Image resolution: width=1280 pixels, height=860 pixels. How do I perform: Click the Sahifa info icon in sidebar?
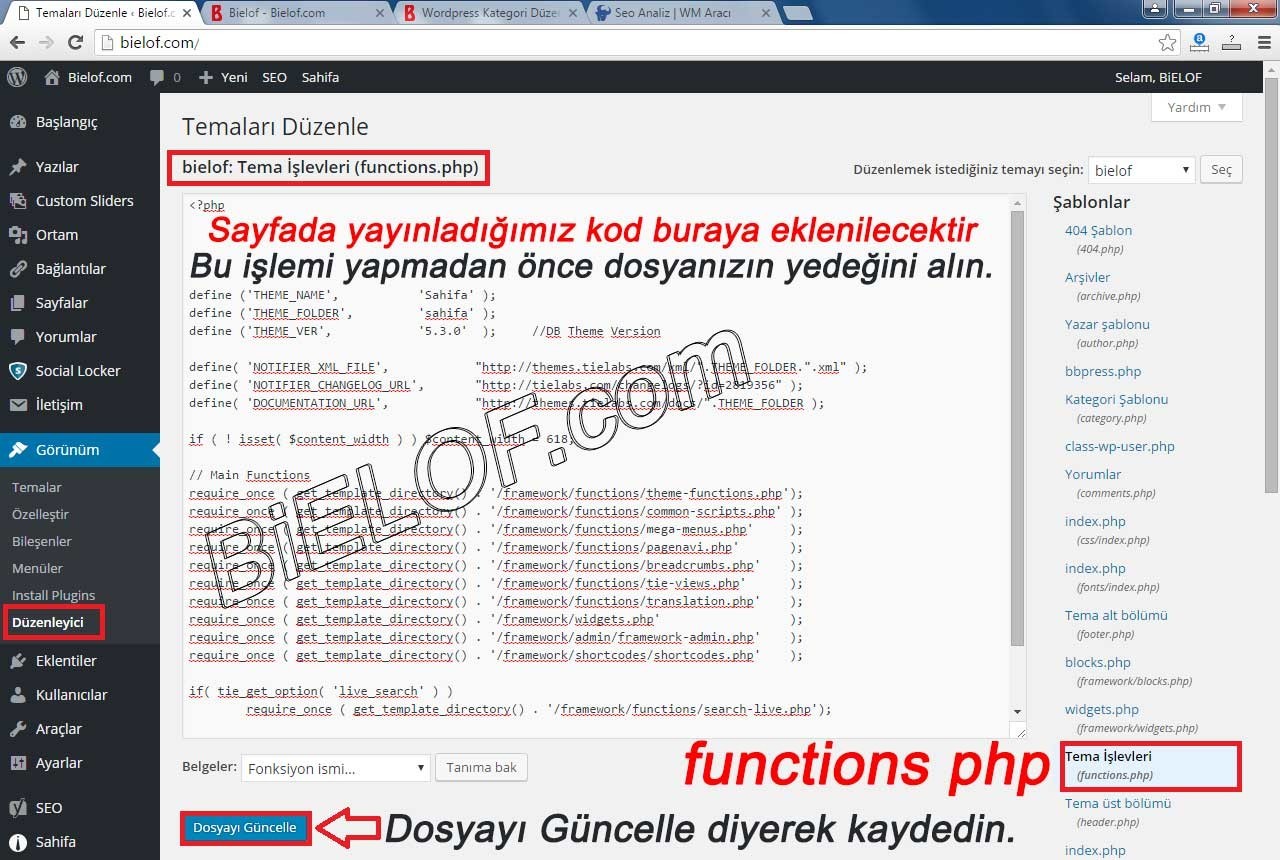tap(18, 842)
